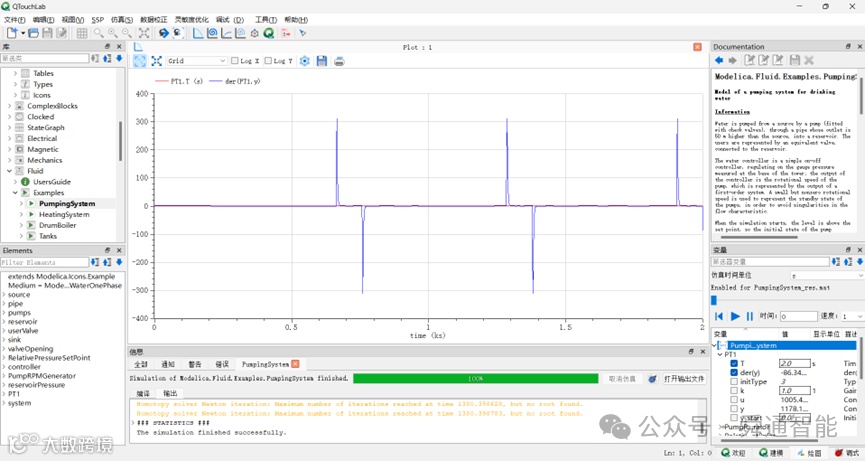Select PumpingSystem in library tree
The image size is (865, 461).
coord(67,203)
